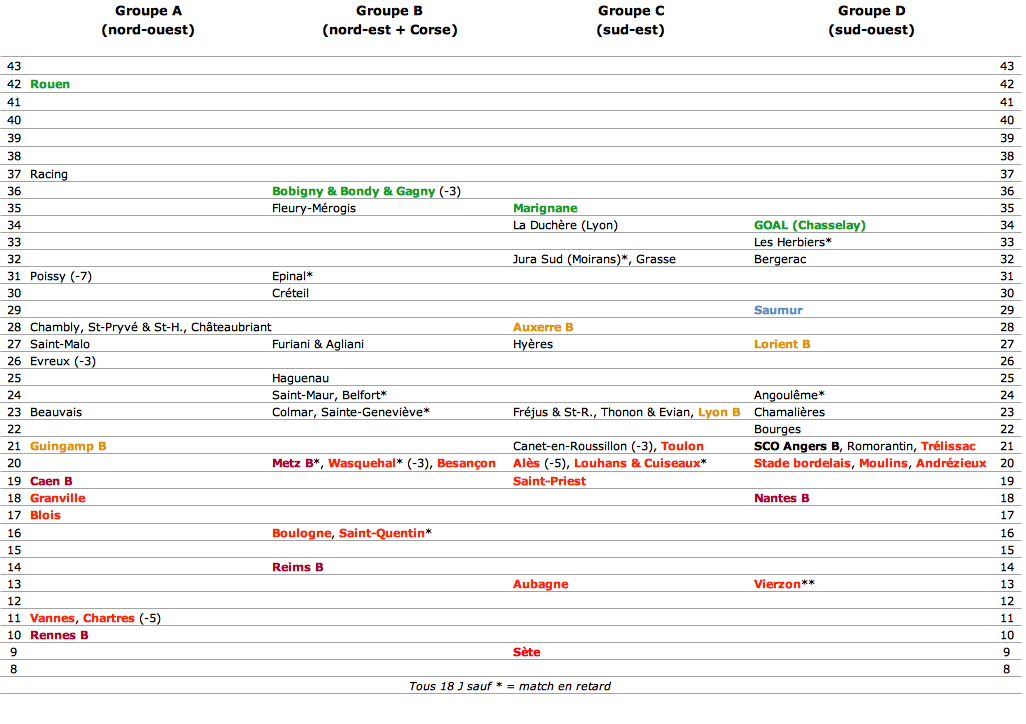
Task: Select La Duchère (Lyon) entry
Action: 565,225
